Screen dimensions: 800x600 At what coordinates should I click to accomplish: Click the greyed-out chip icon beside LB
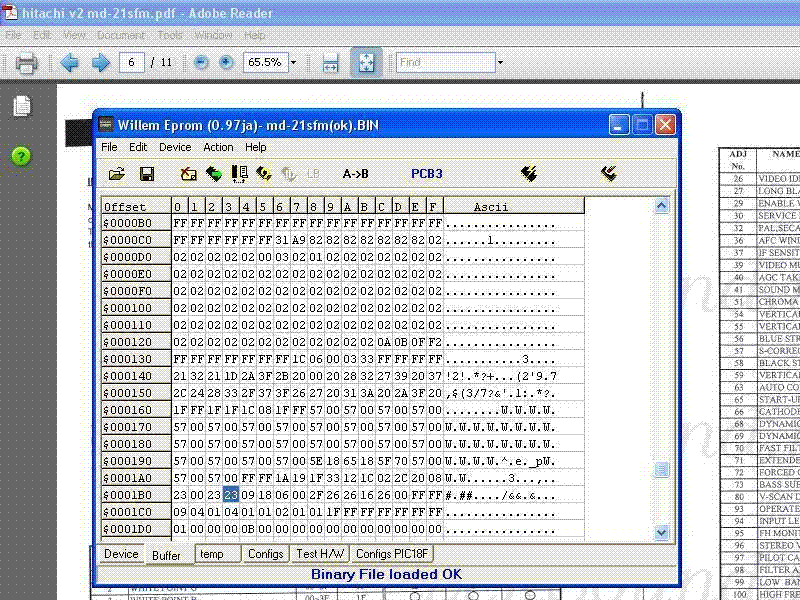tap(289, 174)
